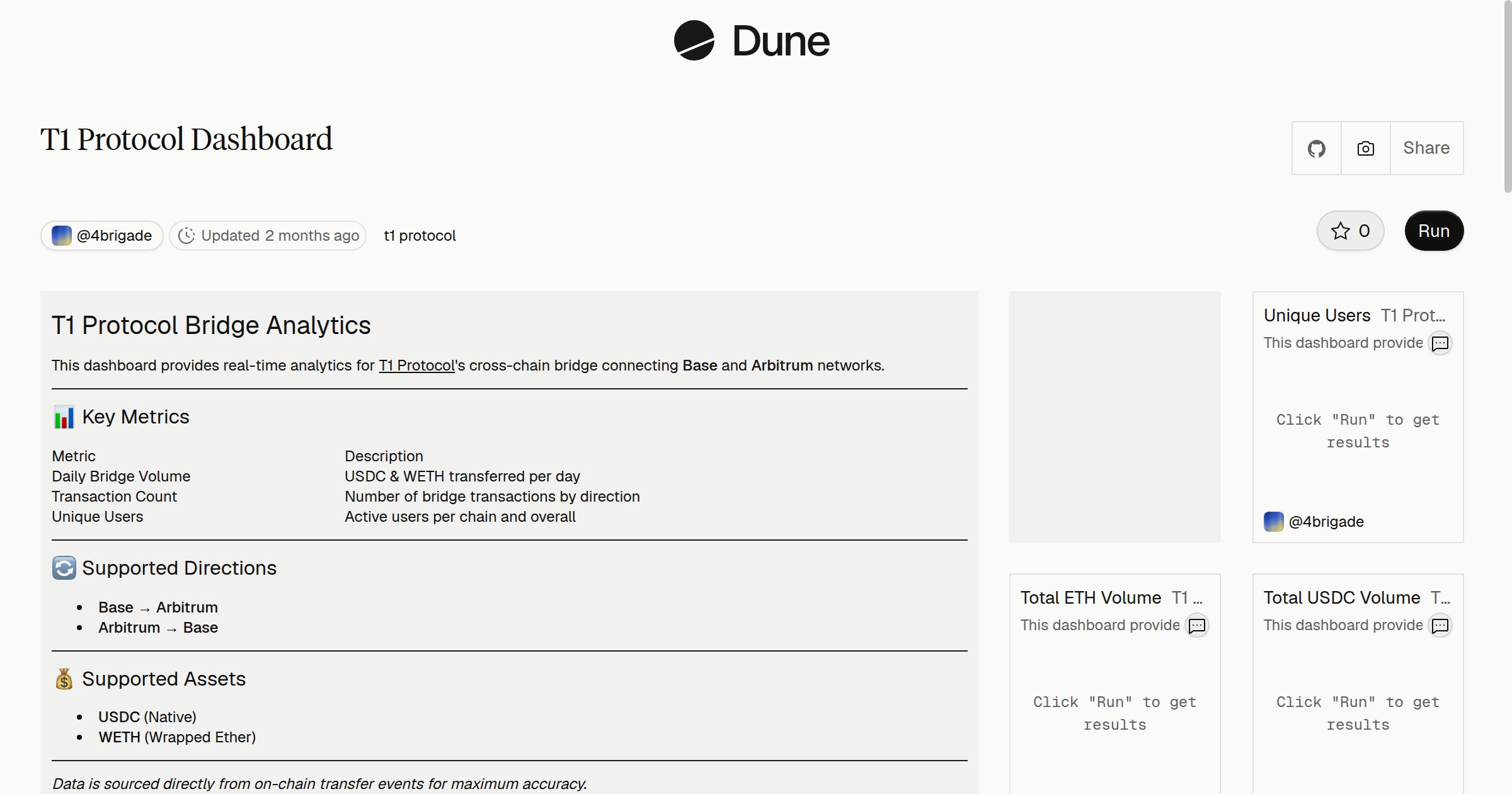Screen dimensions: 1512x794
Task: Open the Total ETH Volume query title
Action: tap(1091, 597)
